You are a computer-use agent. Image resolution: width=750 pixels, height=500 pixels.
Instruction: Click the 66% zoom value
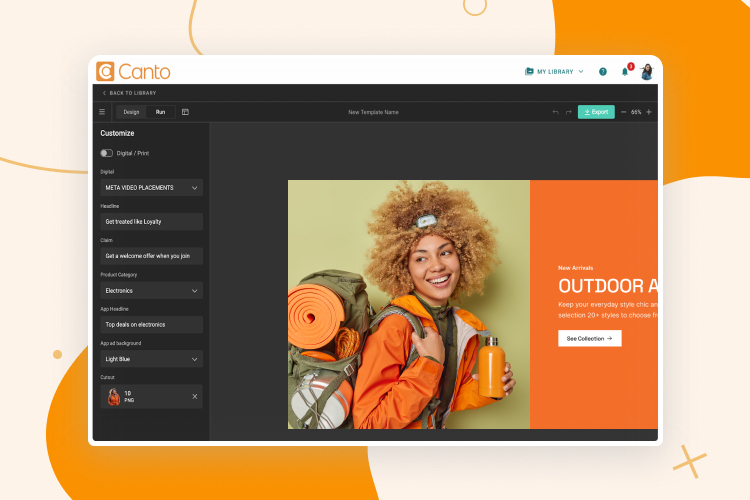tap(636, 112)
